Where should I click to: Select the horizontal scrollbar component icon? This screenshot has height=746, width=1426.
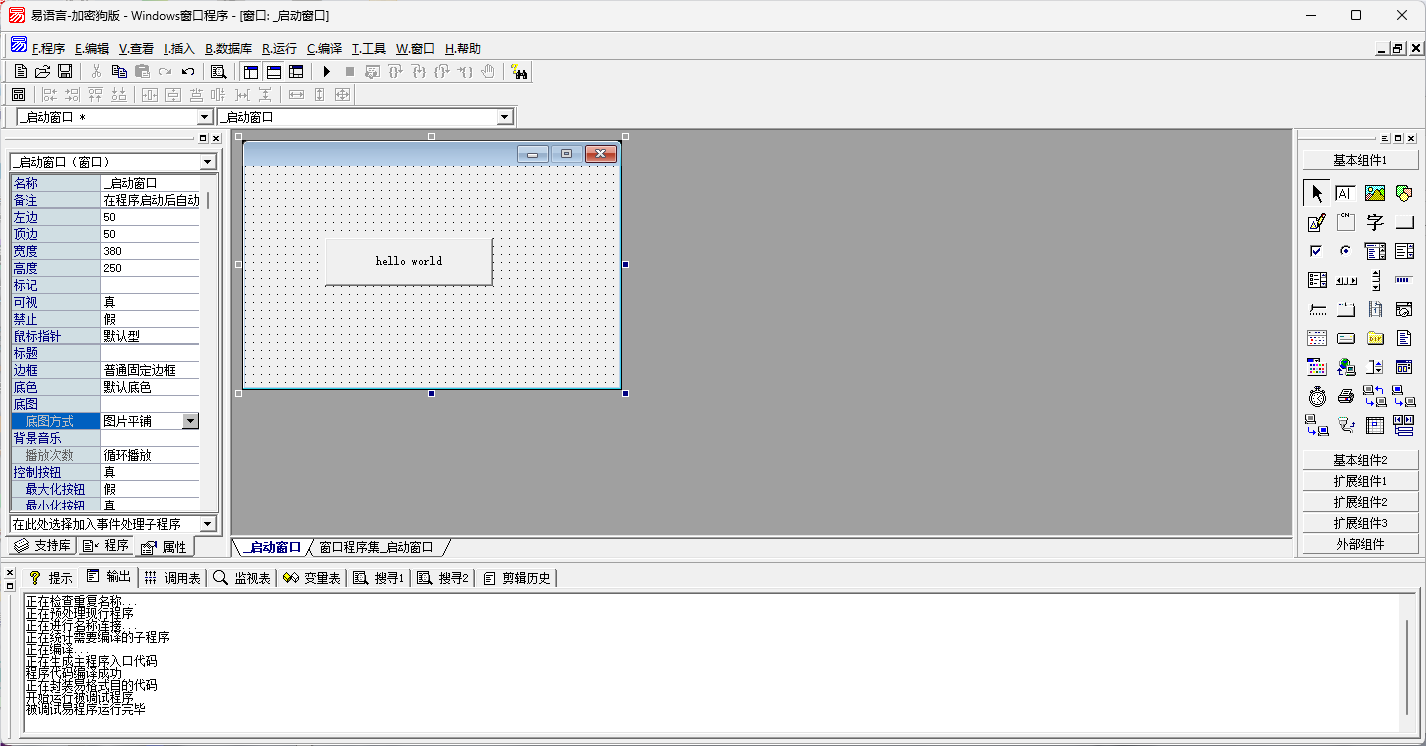[1345, 280]
